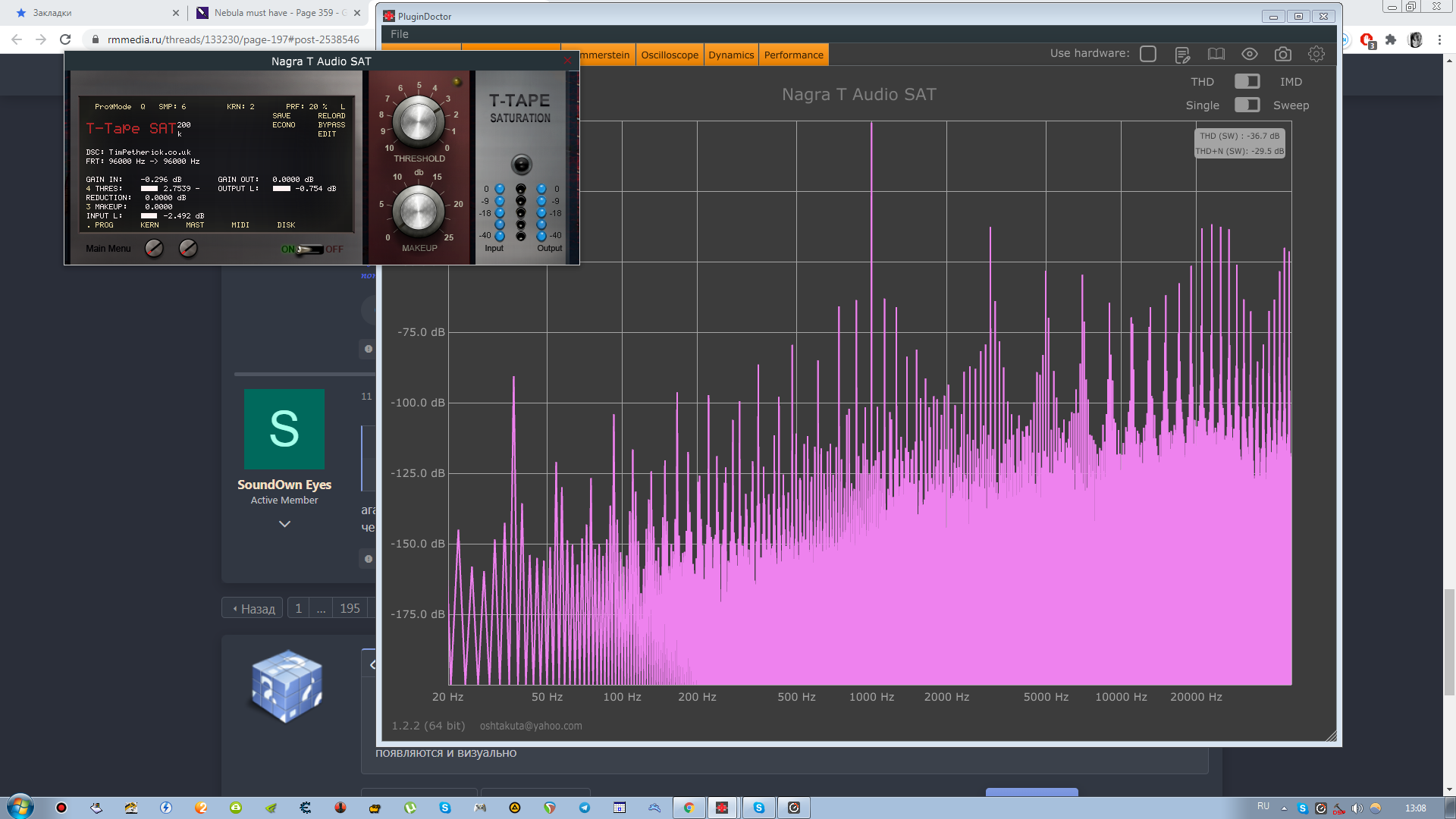Select the DISK page in Nagra display

pos(286,225)
